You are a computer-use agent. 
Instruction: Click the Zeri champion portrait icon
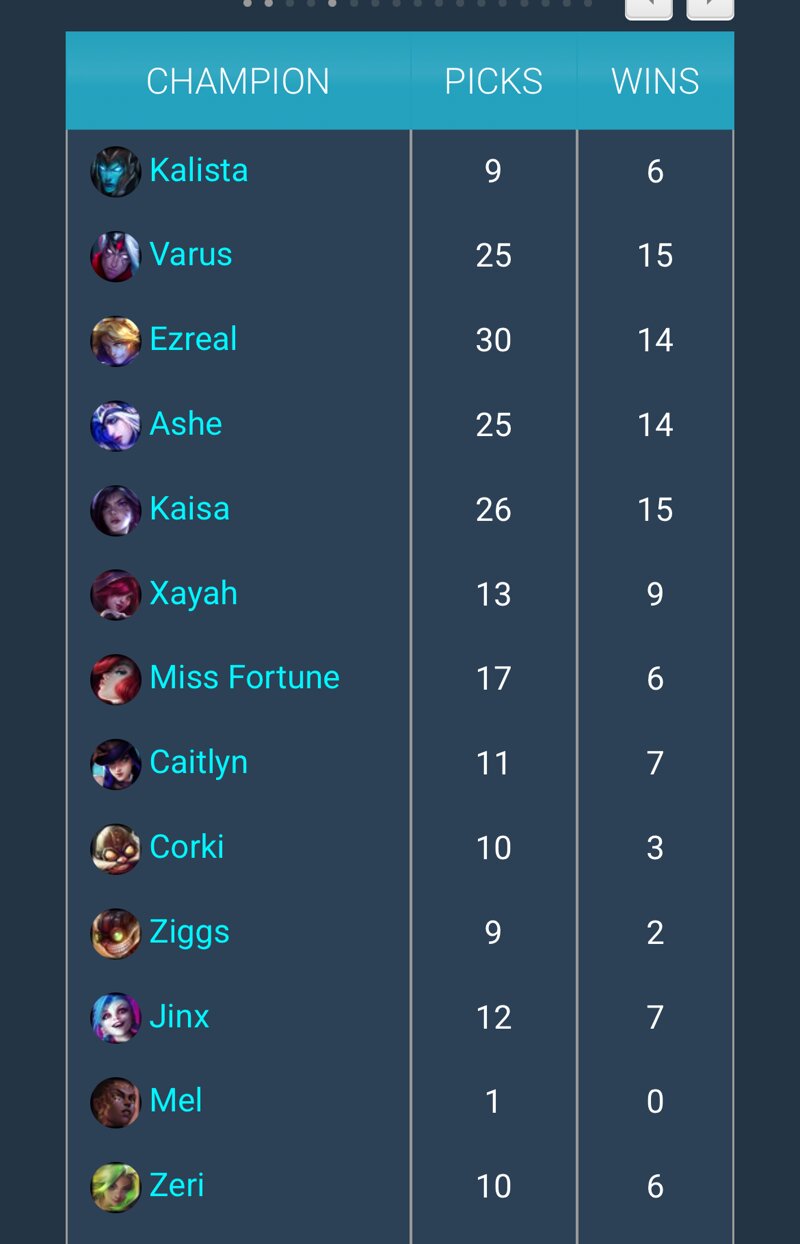click(115, 1187)
